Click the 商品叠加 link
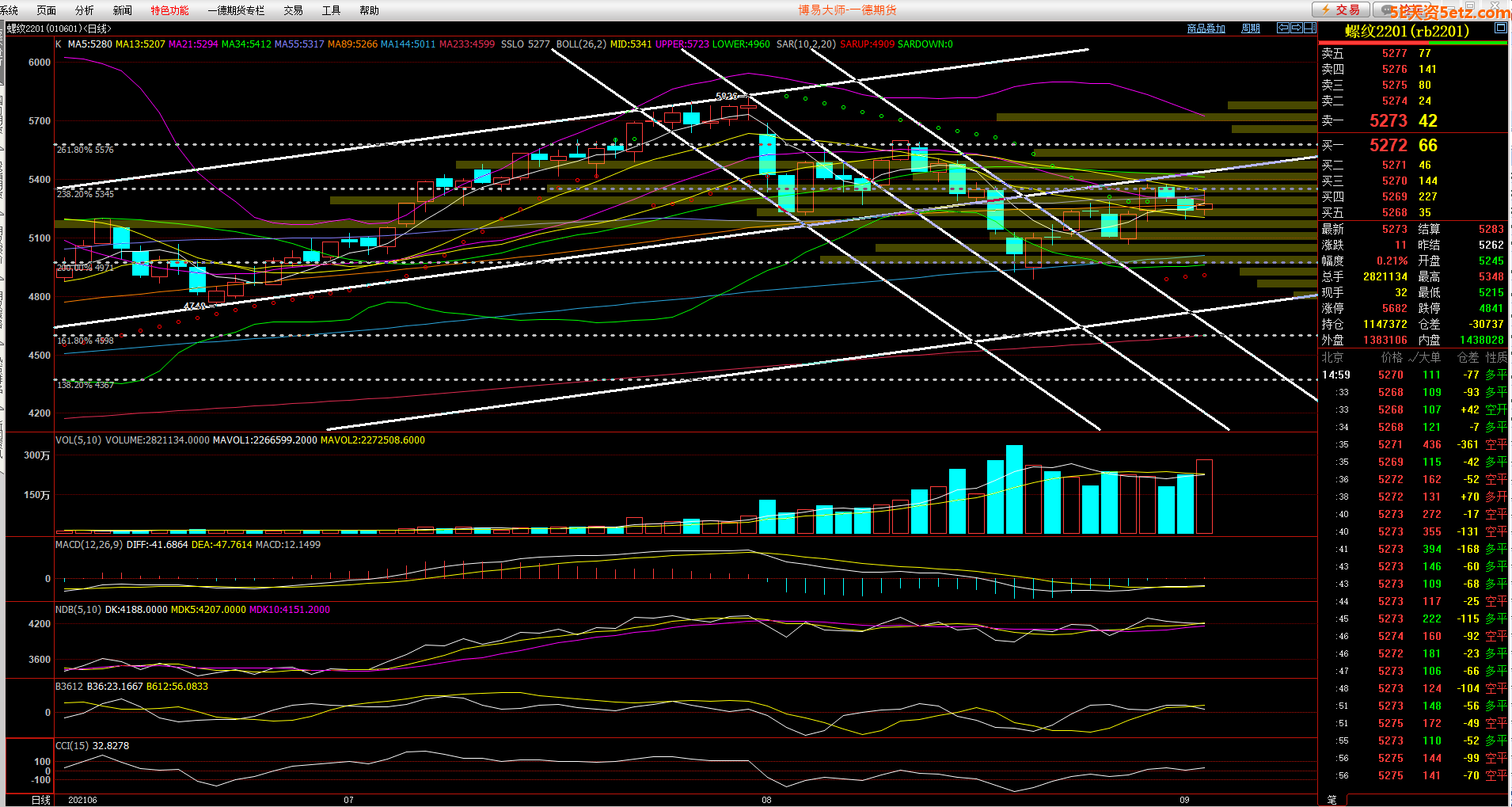The height and width of the screenshot is (807, 1512). tap(1206, 29)
